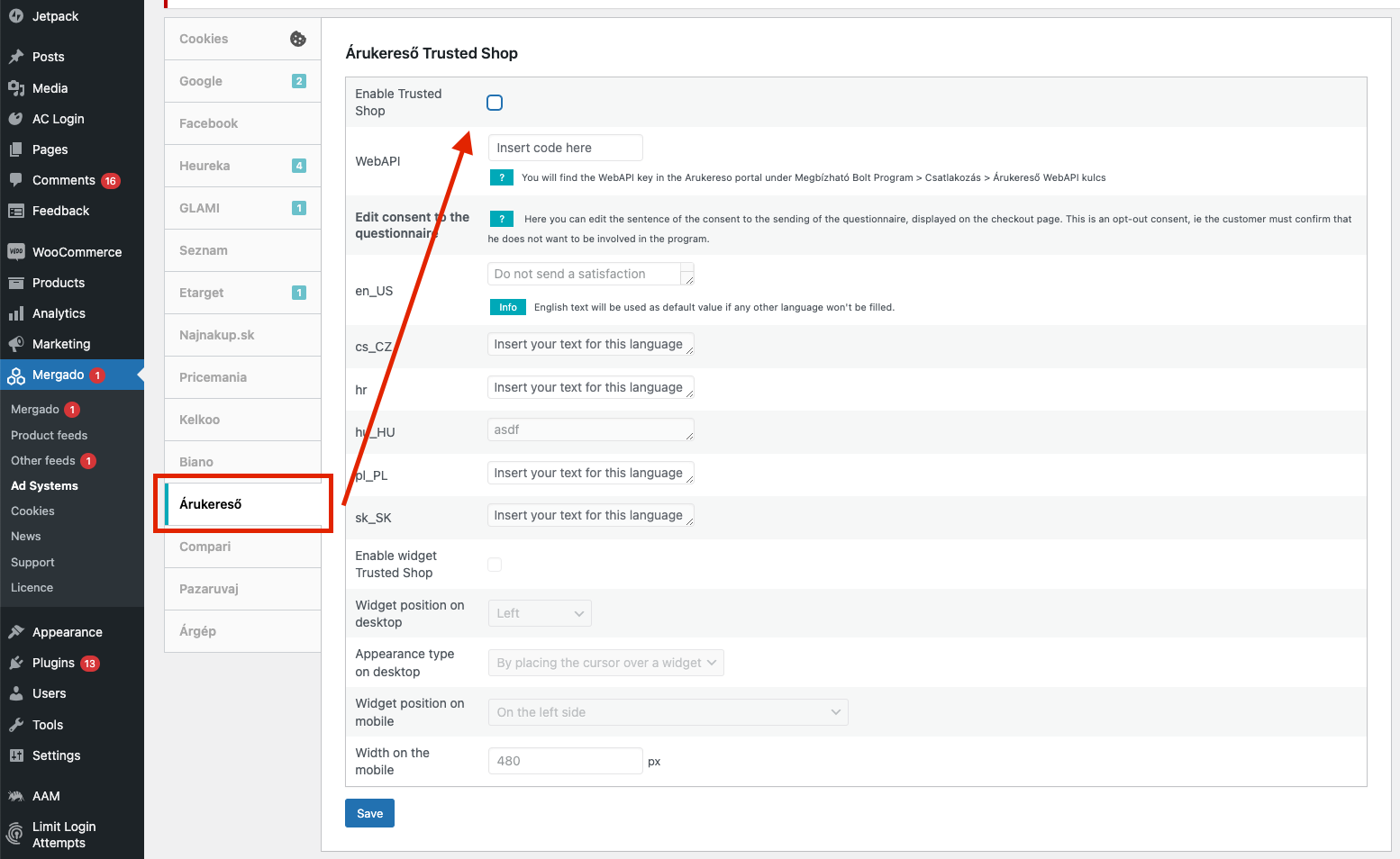Image resolution: width=1400 pixels, height=859 pixels.
Task: Click the Google tab count badge
Action: (299, 81)
